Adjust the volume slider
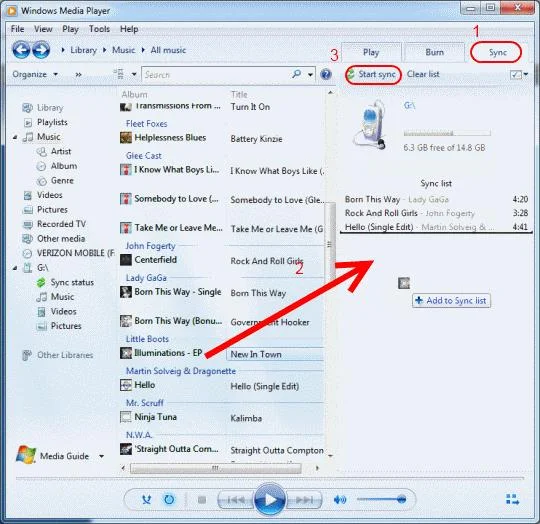540x524 pixels. [x=381, y=499]
